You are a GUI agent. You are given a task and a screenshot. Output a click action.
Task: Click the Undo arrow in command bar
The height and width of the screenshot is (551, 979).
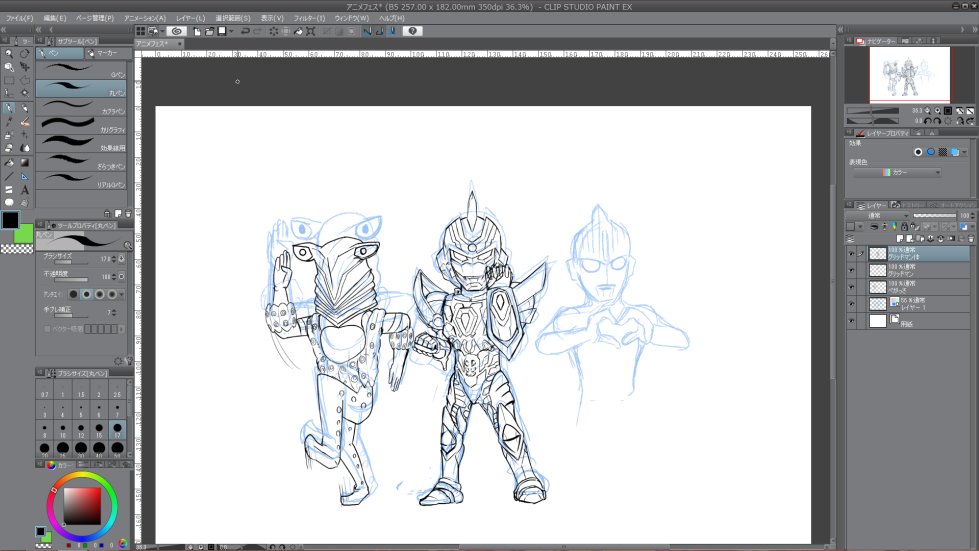point(245,31)
